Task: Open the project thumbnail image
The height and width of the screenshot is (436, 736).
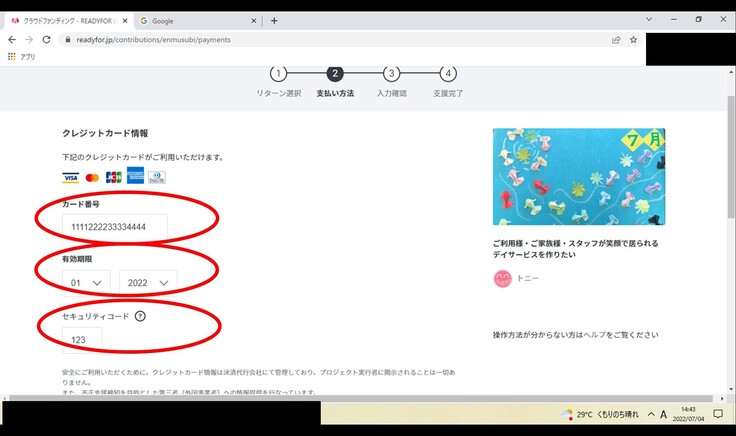Action: 578,176
